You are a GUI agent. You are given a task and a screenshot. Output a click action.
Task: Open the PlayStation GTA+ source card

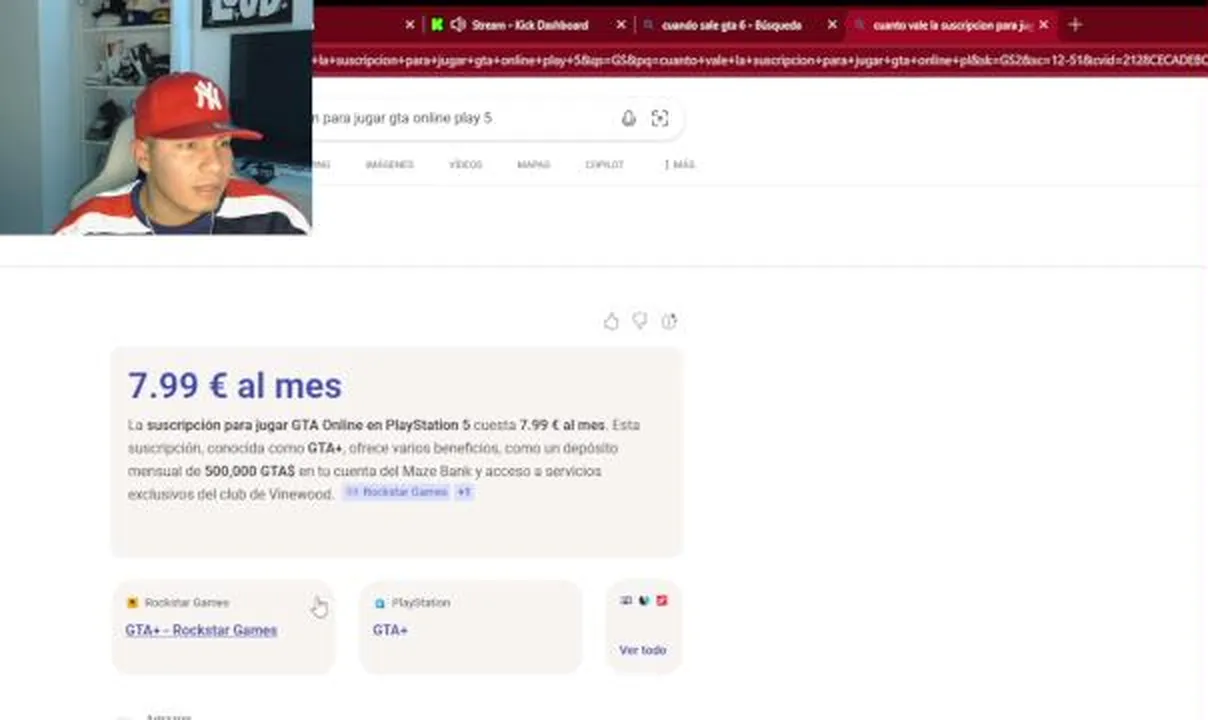pos(470,627)
